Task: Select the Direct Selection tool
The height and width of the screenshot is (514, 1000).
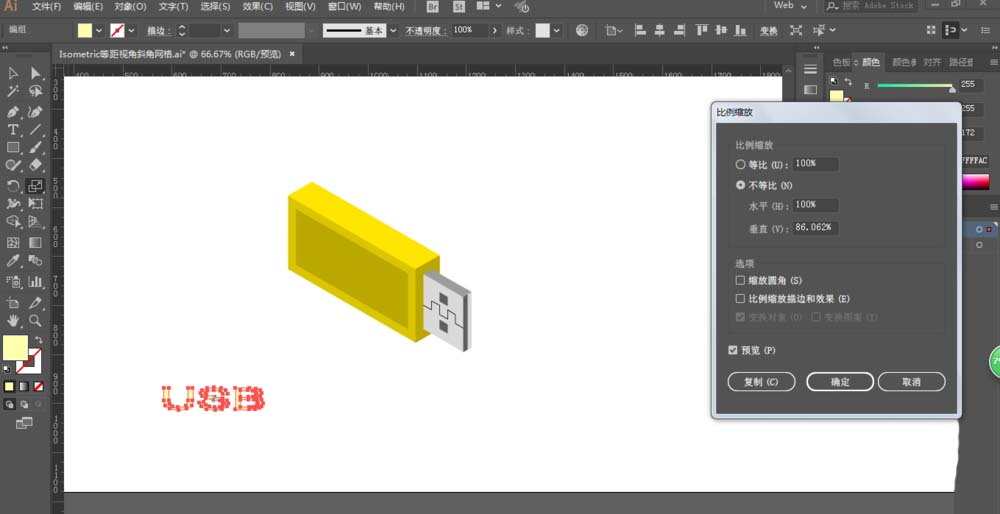Action: point(36,73)
